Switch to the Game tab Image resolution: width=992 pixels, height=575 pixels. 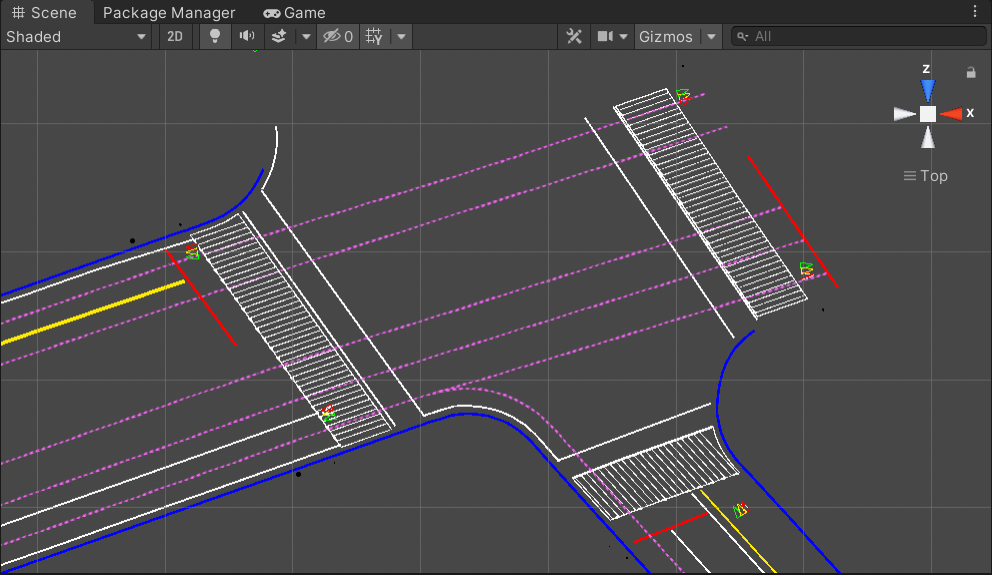coord(294,13)
